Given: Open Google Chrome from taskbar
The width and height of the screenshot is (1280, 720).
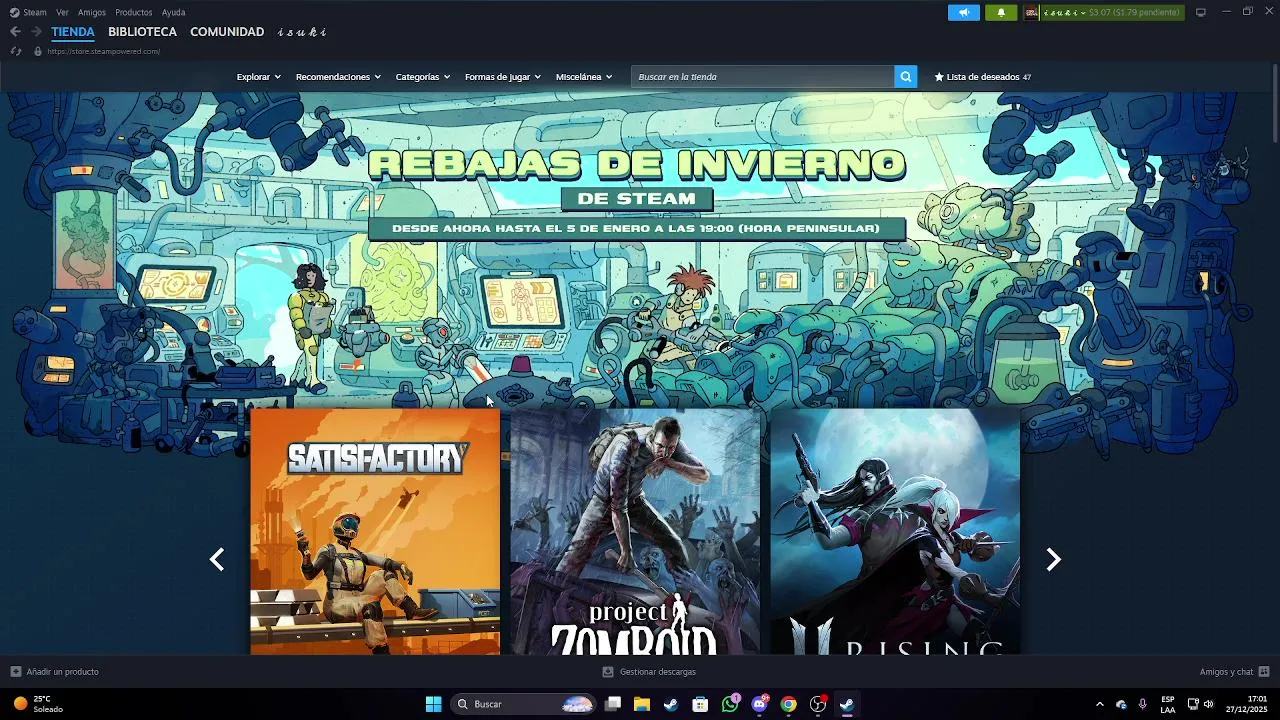Looking at the screenshot, I should tap(788, 704).
